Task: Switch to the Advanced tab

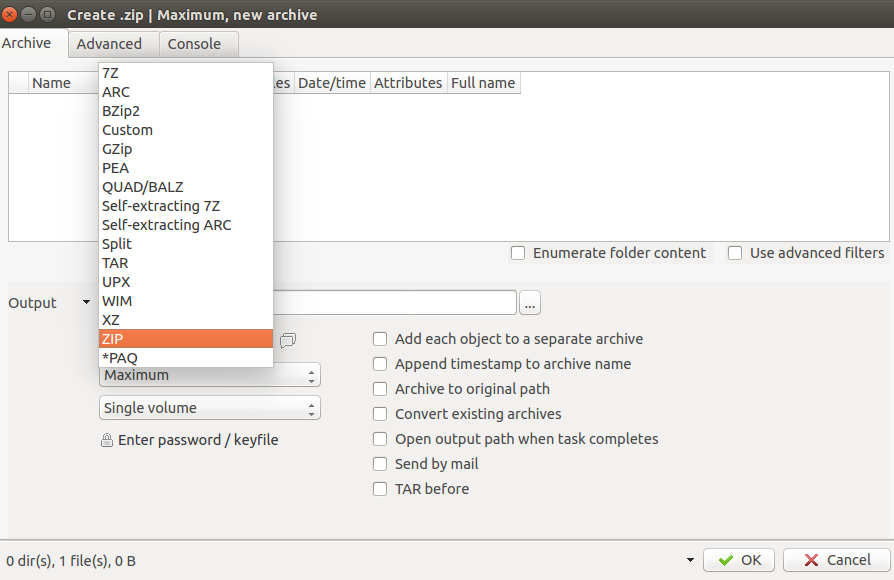Action: [x=109, y=44]
